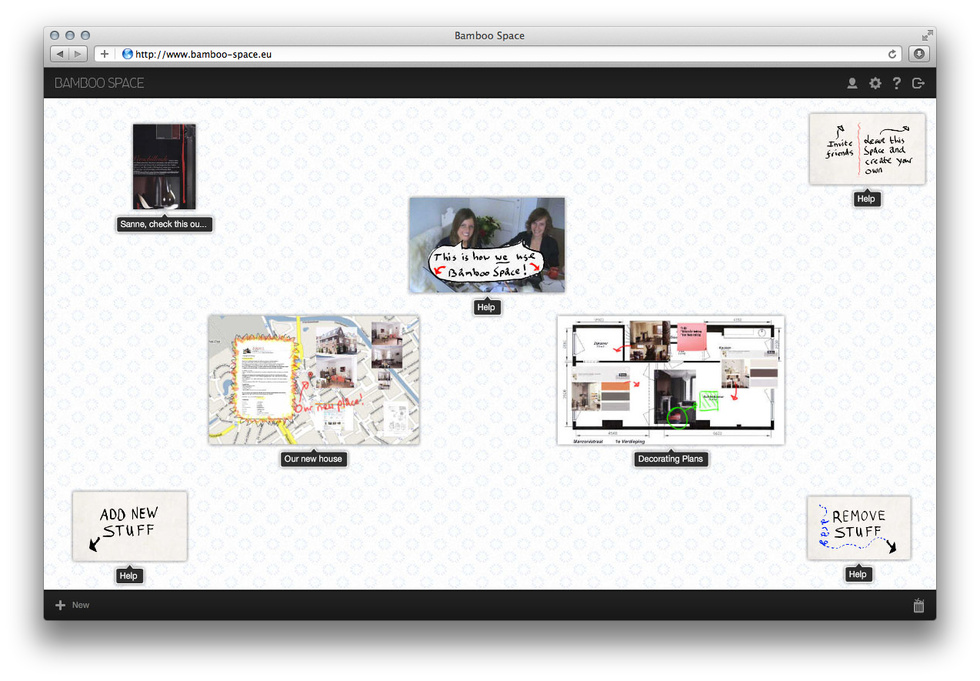Click the 'Sanne, check this ou...' label
This screenshot has height=681, width=980.
coord(164,224)
